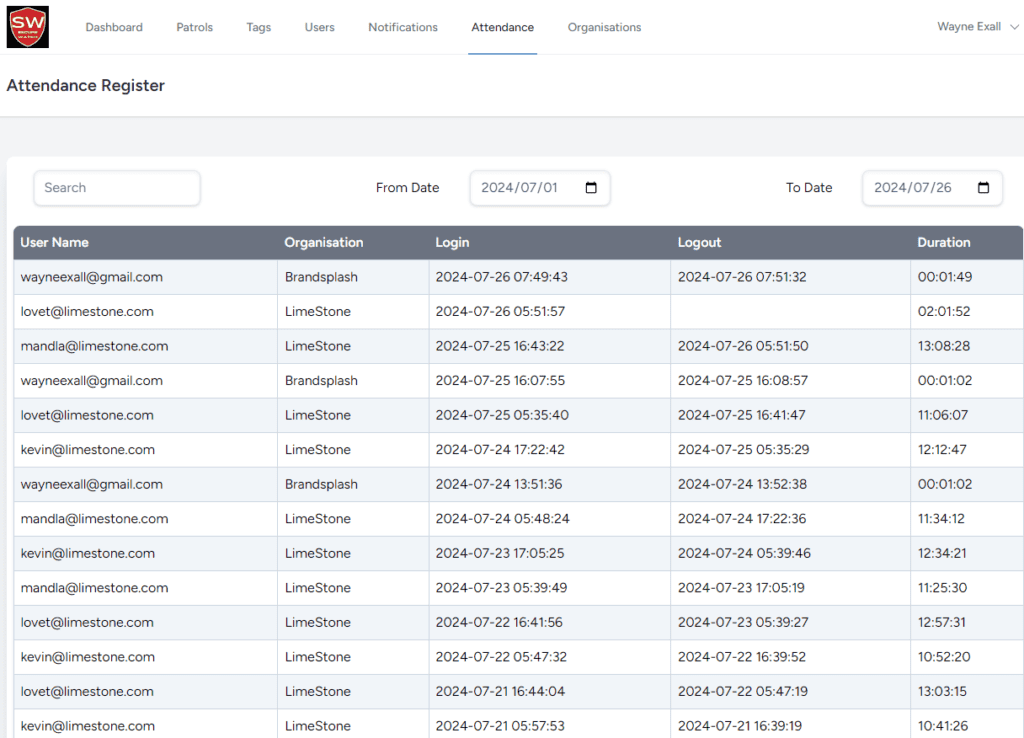Viewport: 1024px width, 738px height.
Task: Click the Organisation column header
Action: (323, 243)
